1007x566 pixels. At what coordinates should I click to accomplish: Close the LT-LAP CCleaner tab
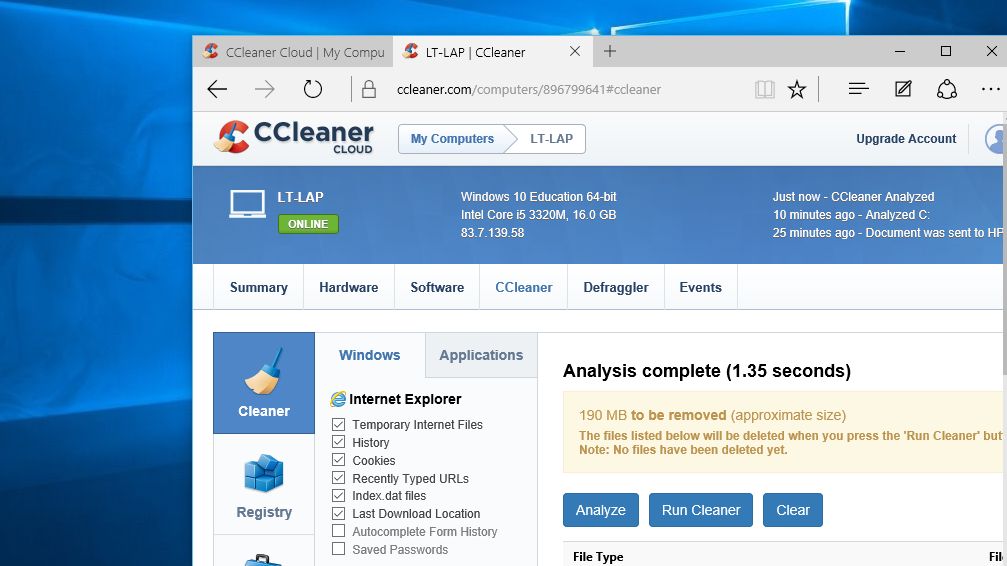(x=575, y=51)
